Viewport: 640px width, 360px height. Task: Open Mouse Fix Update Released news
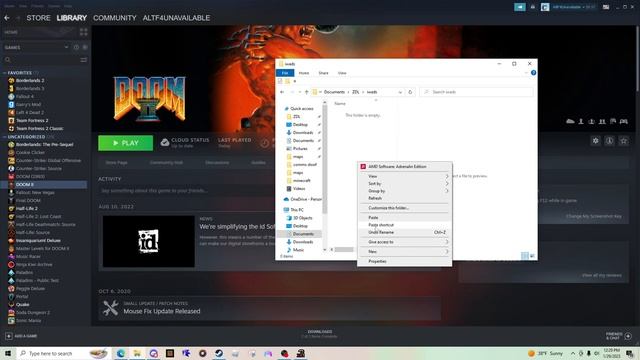click(x=162, y=311)
